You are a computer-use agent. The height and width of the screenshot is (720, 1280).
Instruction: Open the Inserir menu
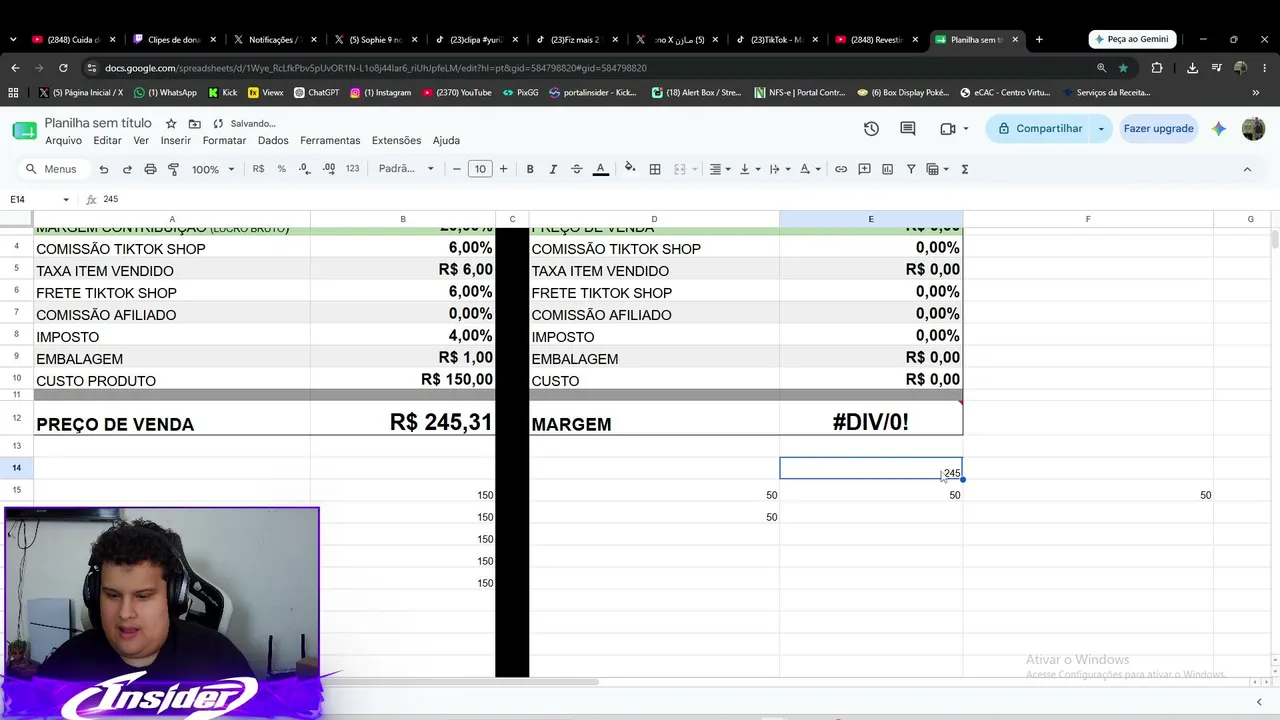(176, 140)
